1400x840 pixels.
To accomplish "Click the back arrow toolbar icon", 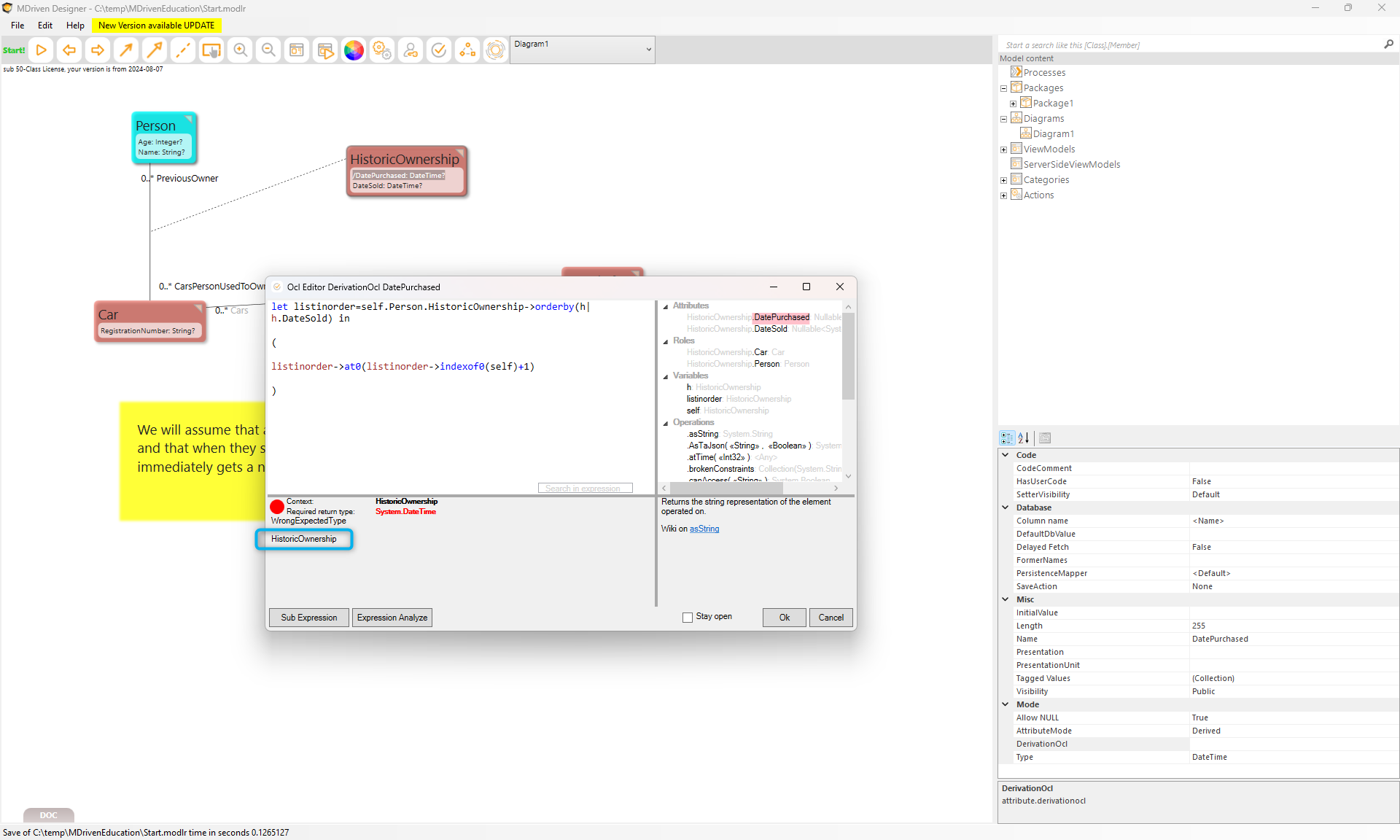I will pos(69,50).
